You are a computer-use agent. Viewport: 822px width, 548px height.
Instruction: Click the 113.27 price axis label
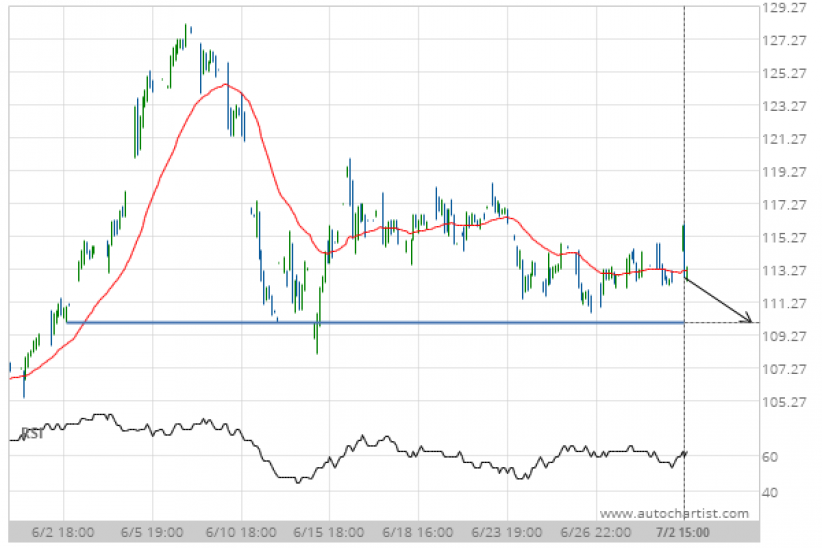coord(784,271)
